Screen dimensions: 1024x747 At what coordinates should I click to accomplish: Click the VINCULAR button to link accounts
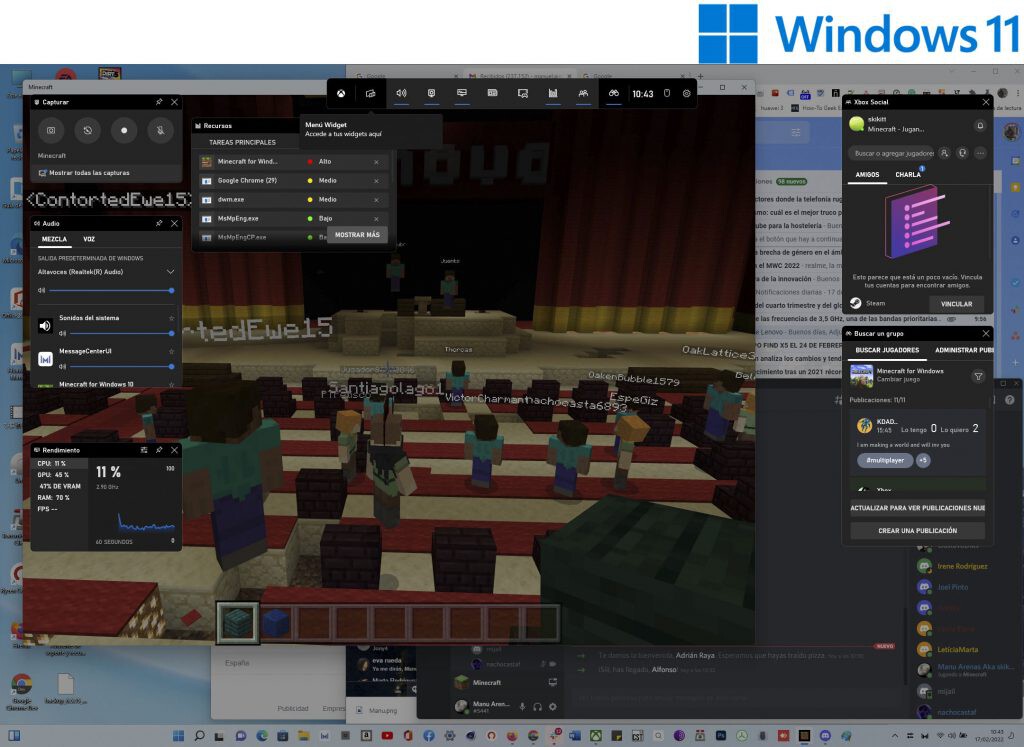coord(956,304)
